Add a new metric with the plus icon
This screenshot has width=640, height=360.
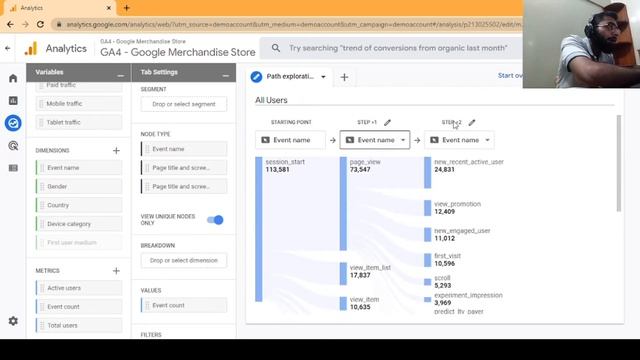click(116, 271)
